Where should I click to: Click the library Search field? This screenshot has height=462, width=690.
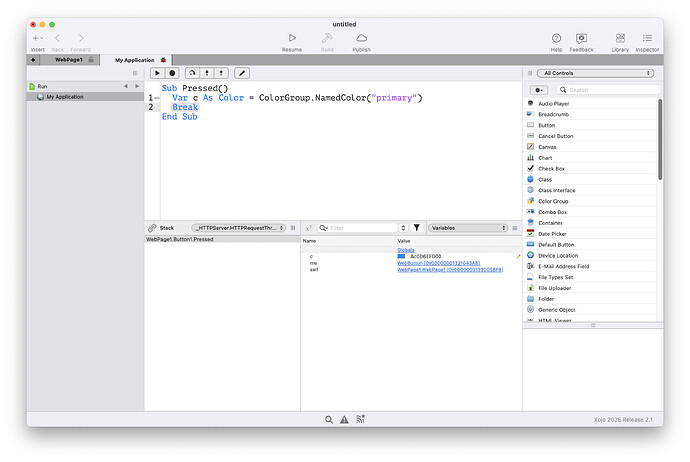point(602,90)
